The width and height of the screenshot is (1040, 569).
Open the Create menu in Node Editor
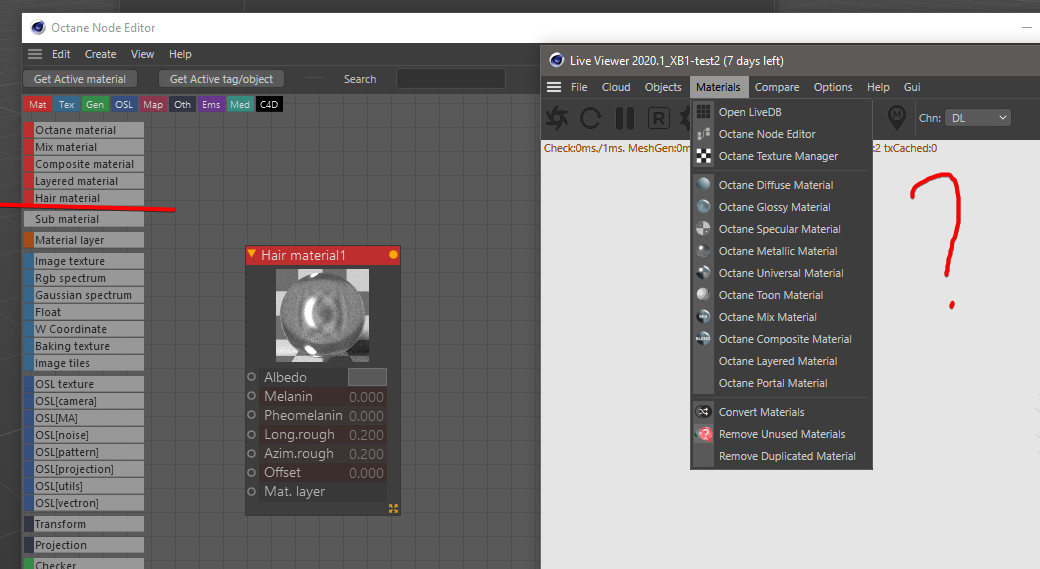coord(100,54)
